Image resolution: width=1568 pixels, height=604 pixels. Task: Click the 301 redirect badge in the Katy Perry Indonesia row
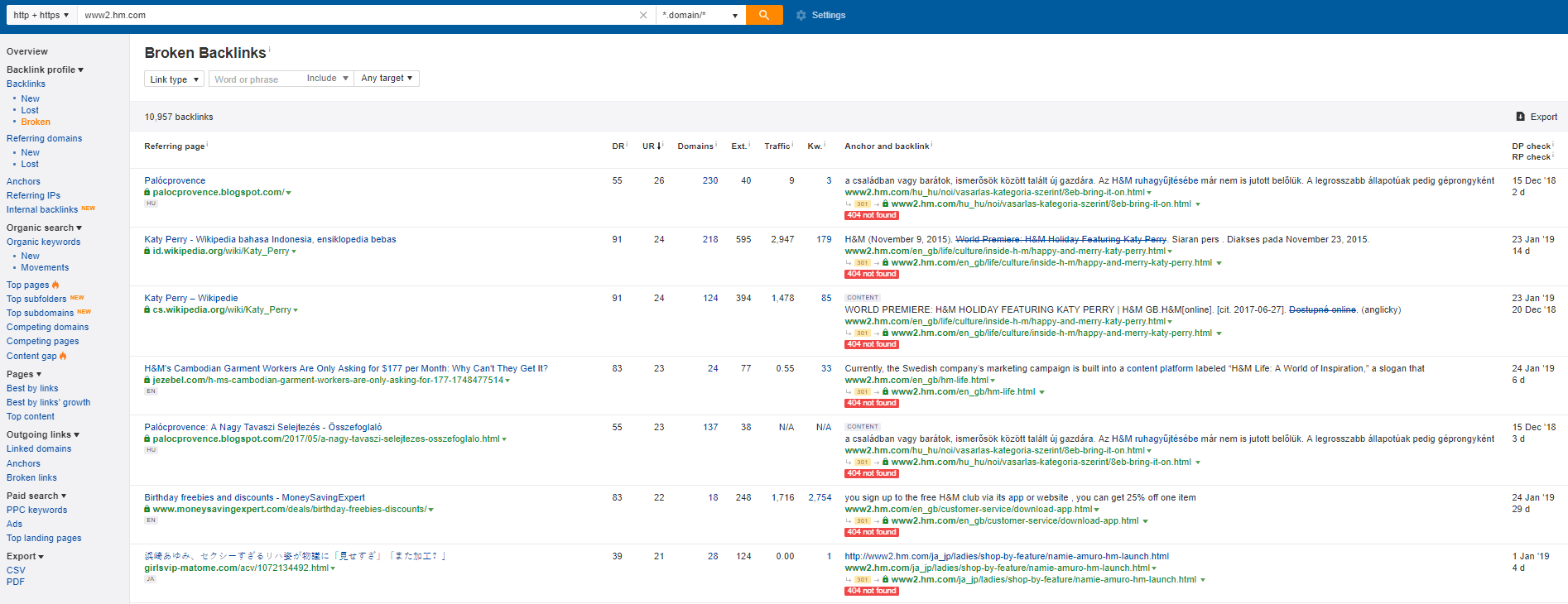pyautogui.click(x=862, y=263)
